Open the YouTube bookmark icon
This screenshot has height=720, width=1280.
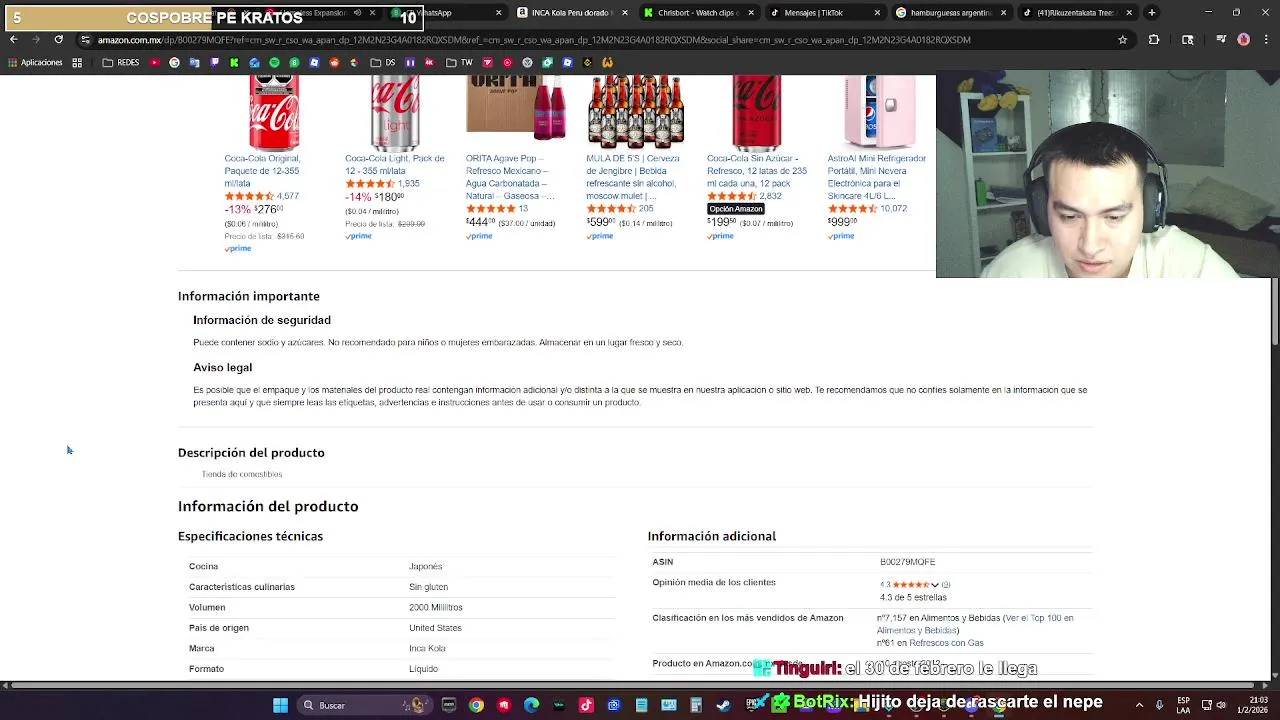point(155,62)
